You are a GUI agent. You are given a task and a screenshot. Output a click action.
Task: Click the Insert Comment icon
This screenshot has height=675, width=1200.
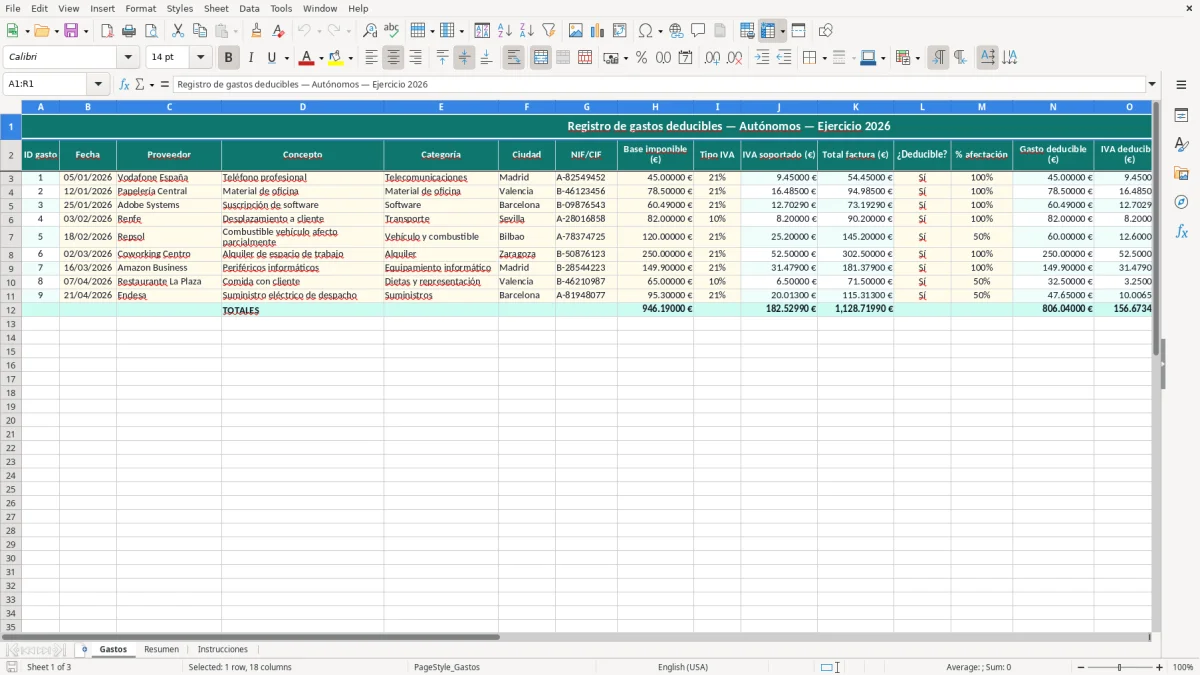(x=698, y=31)
